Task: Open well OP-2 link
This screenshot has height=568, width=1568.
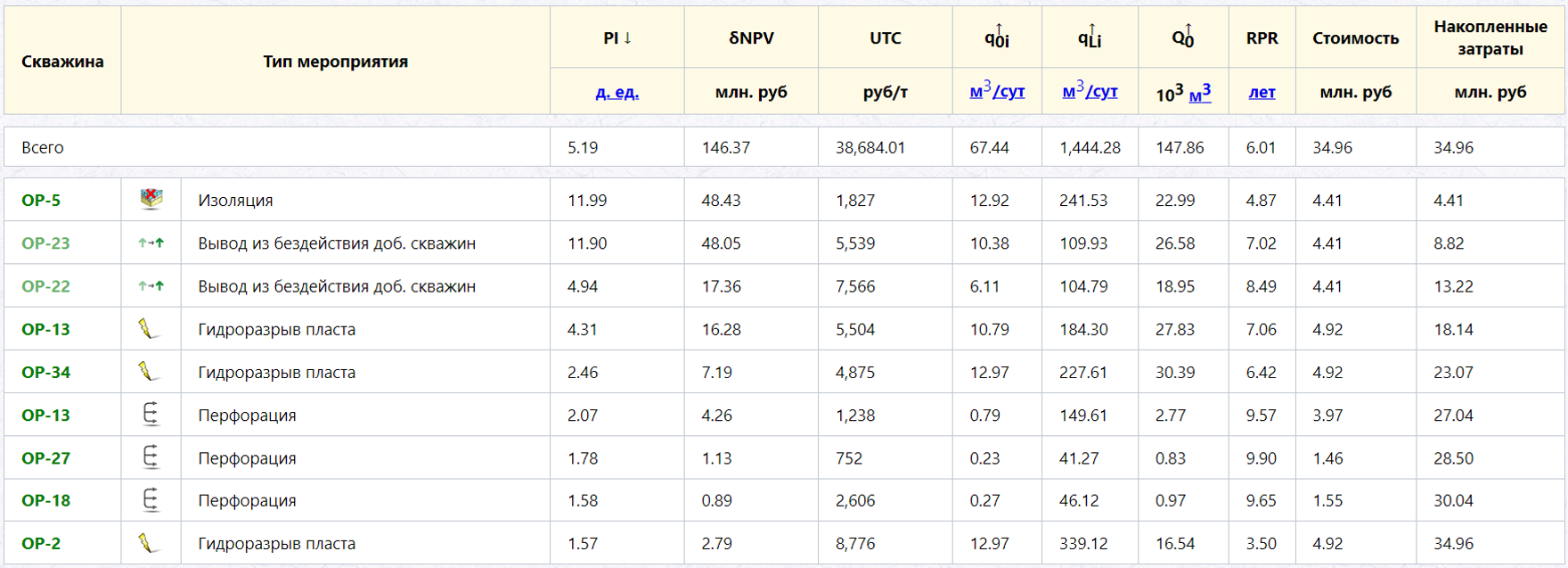Action: 41,544
